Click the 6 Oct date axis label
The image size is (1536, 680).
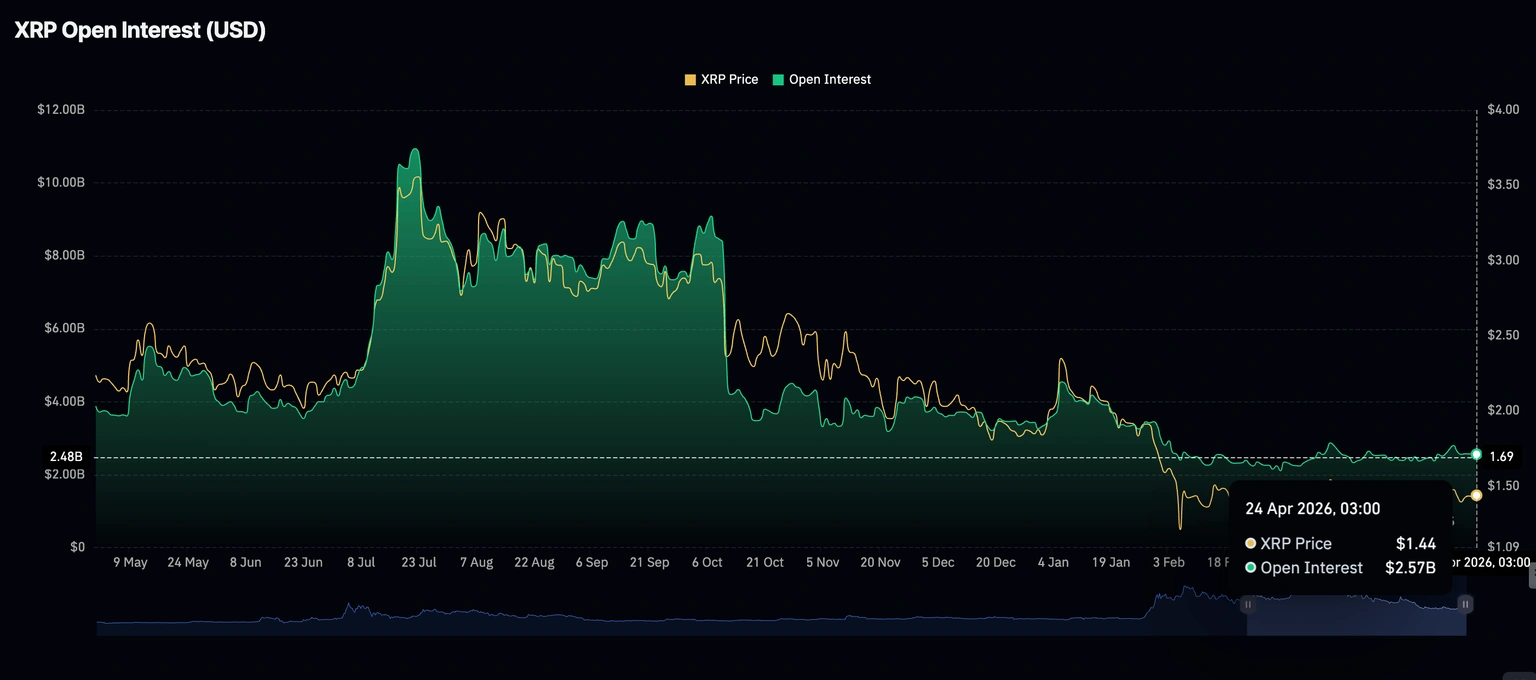pos(706,563)
